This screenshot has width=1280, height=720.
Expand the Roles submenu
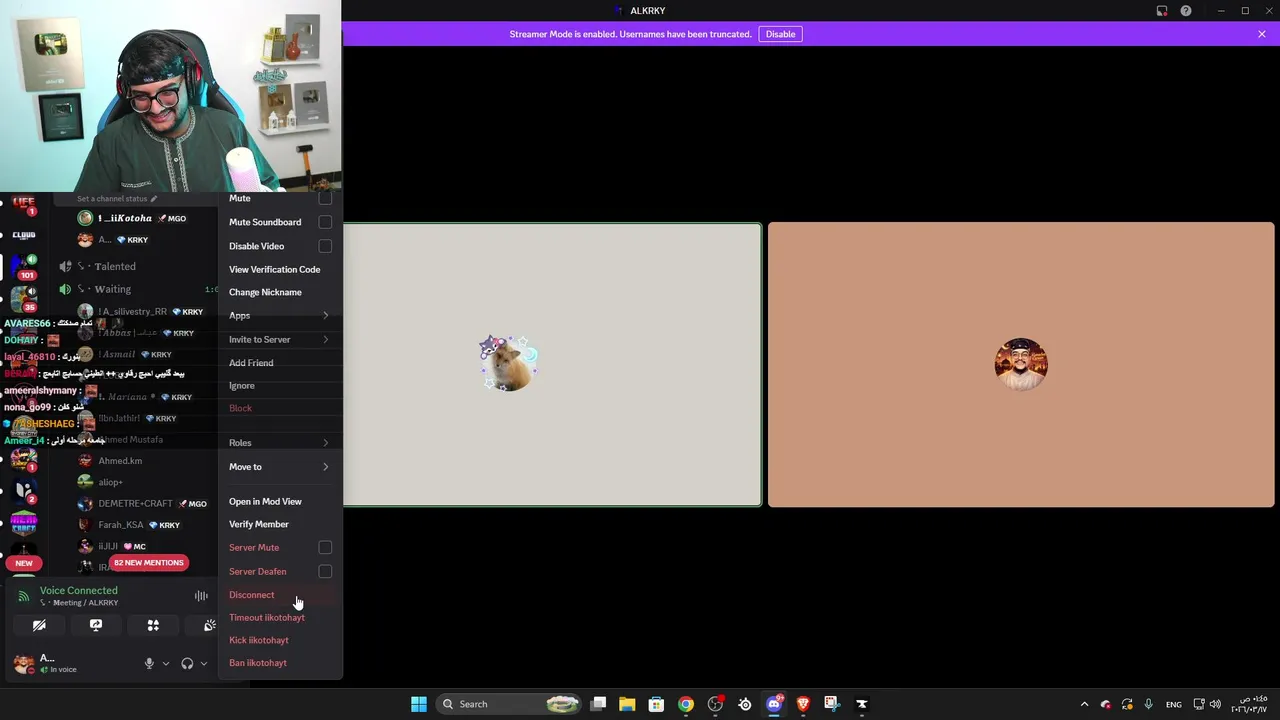pyautogui.click(x=280, y=443)
